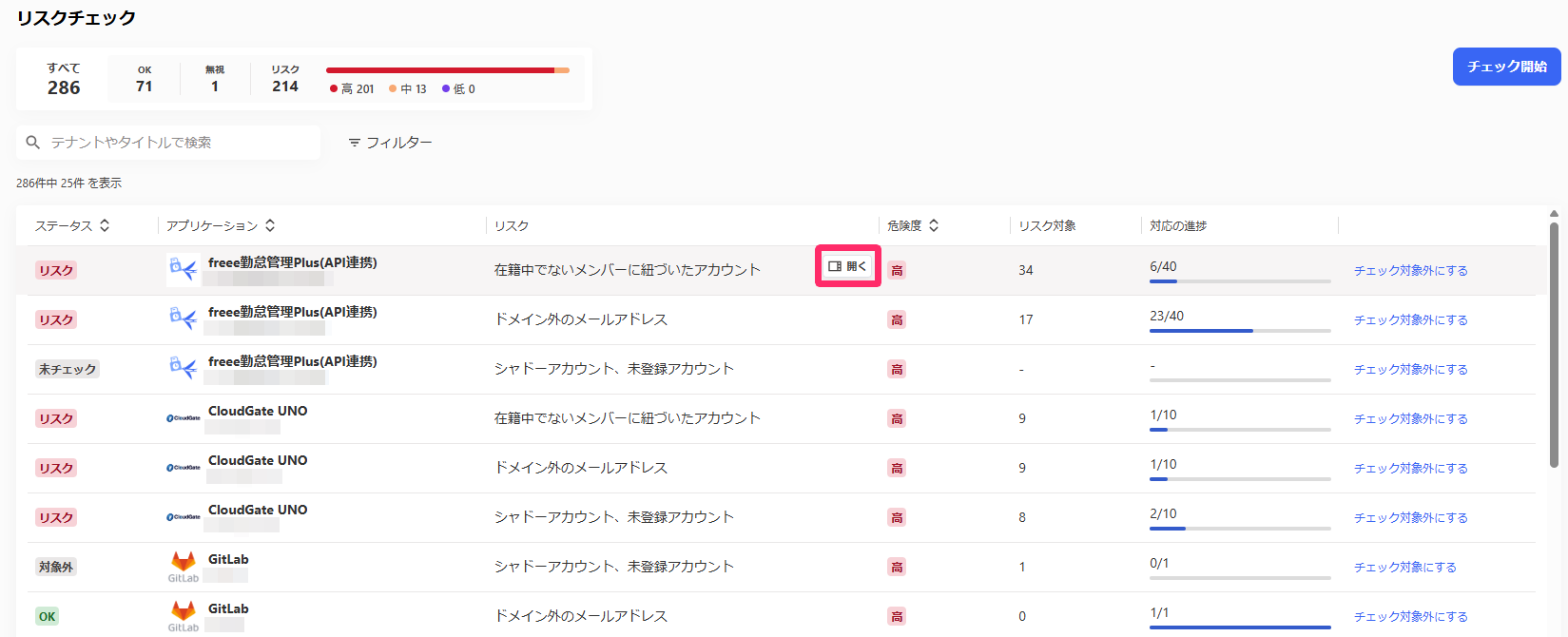Click チェック対象にする link for GitLab 対象外 row

click(x=1405, y=567)
